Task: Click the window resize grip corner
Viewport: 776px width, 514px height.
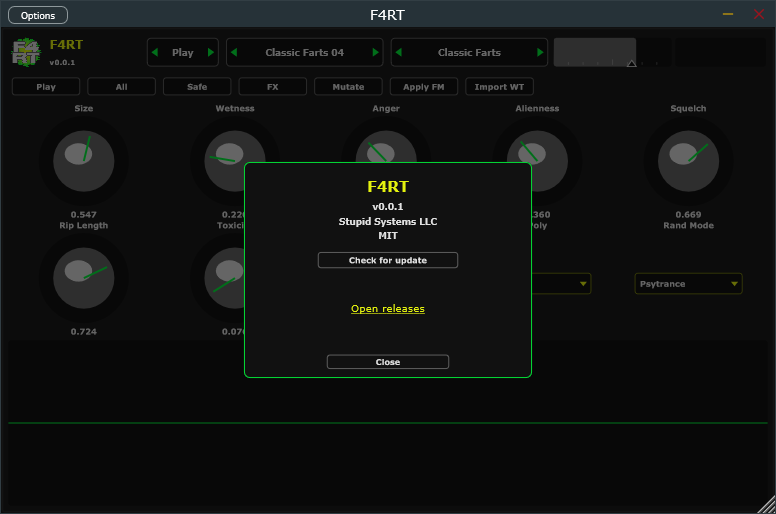Action: pyautogui.click(x=767, y=505)
